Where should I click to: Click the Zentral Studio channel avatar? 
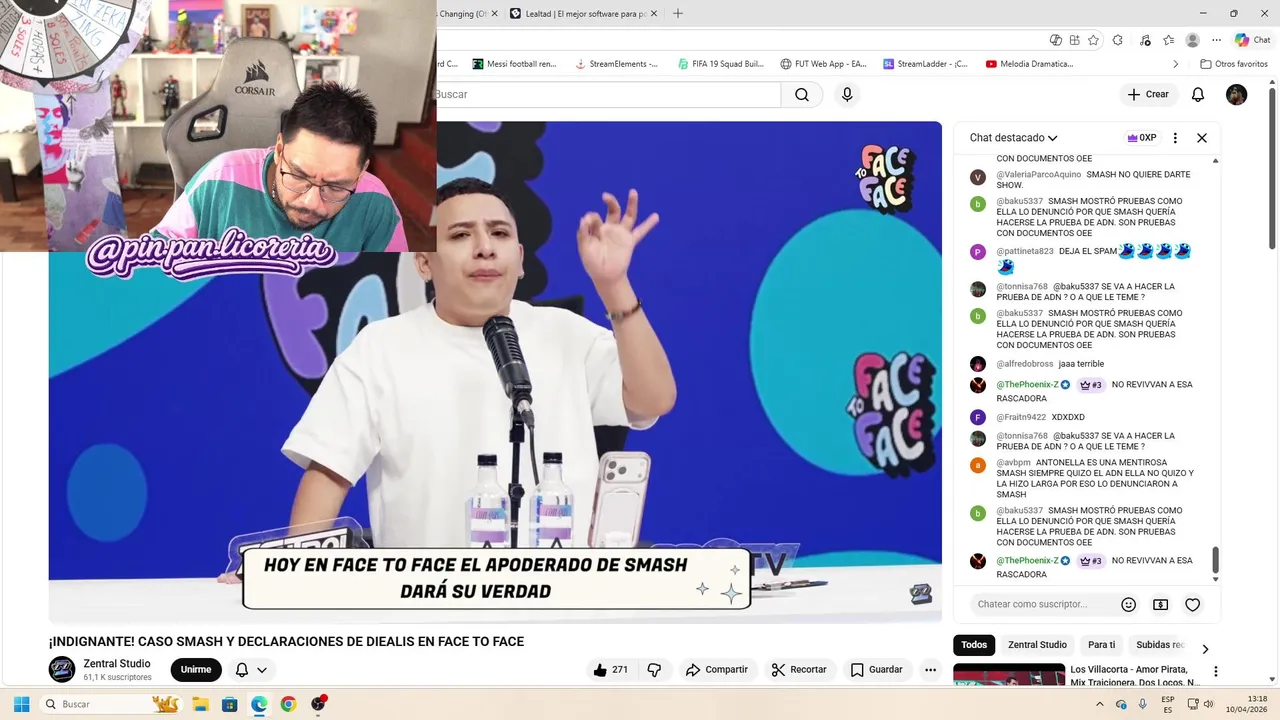62,669
